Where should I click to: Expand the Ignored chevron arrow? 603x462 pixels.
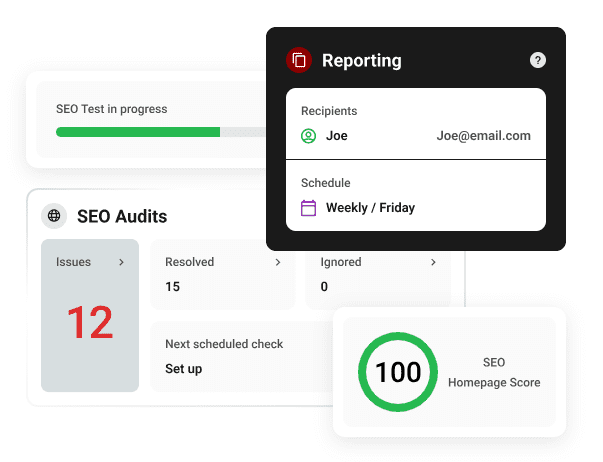[433, 262]
